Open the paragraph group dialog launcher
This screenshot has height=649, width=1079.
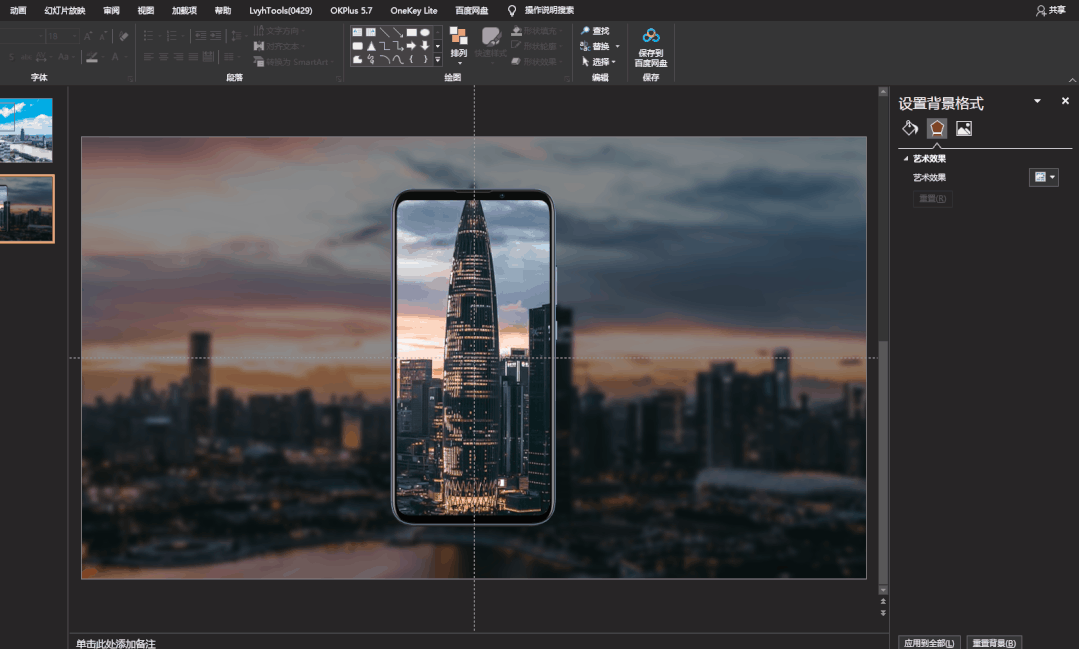click(x=339, y=78)
